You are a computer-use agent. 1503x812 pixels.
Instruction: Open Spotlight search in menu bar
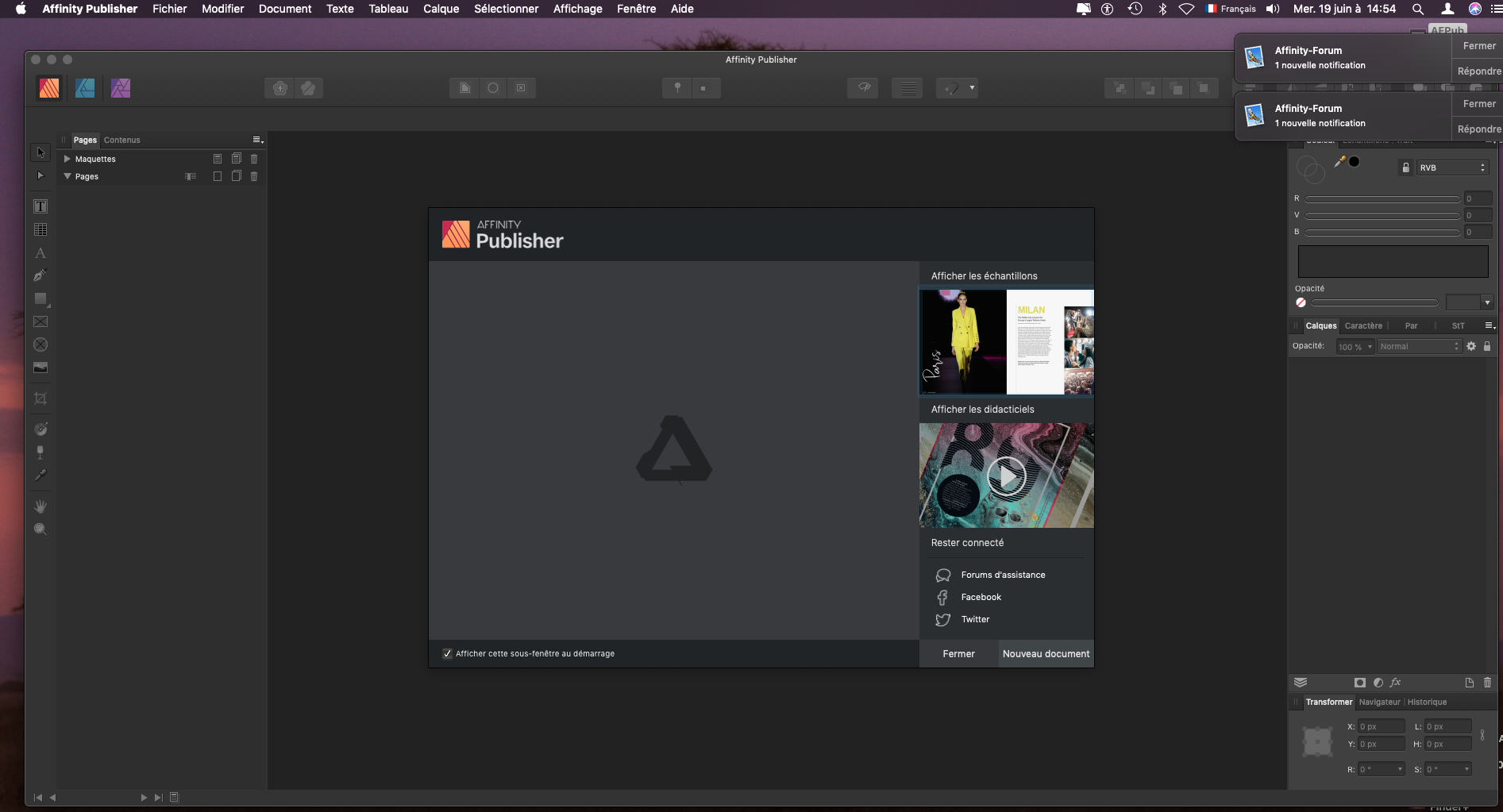tap(1417, 9)
